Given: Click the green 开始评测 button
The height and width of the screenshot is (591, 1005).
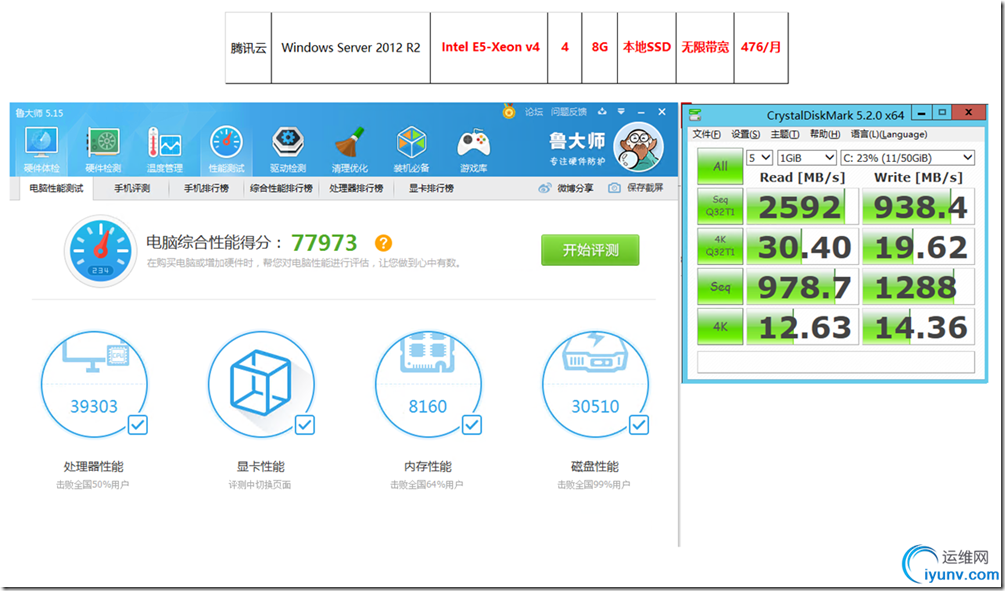Looking at the screenshot, I should [590, 250].
